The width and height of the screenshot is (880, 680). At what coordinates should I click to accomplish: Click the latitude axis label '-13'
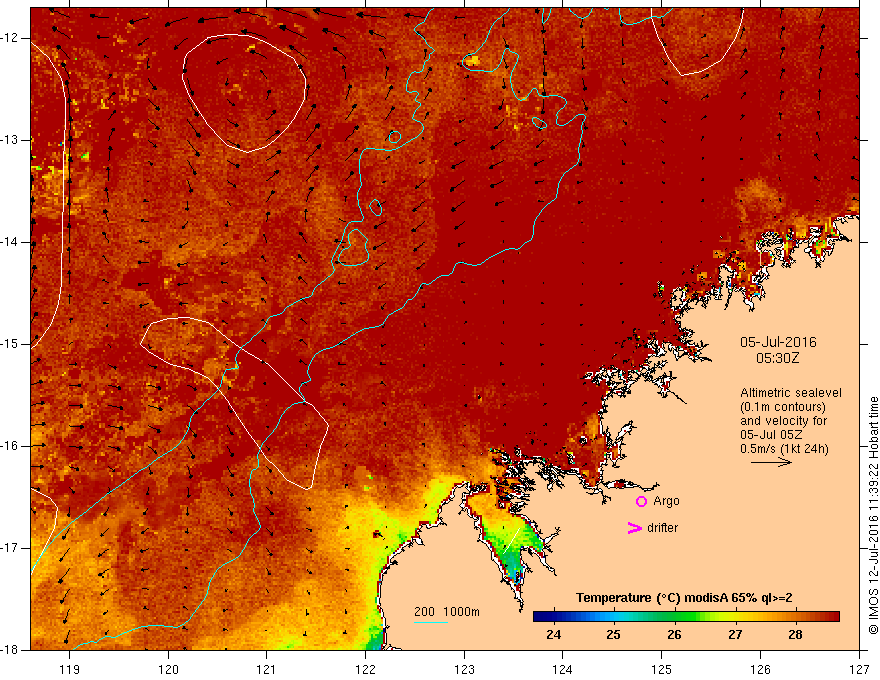coord(10,140)
